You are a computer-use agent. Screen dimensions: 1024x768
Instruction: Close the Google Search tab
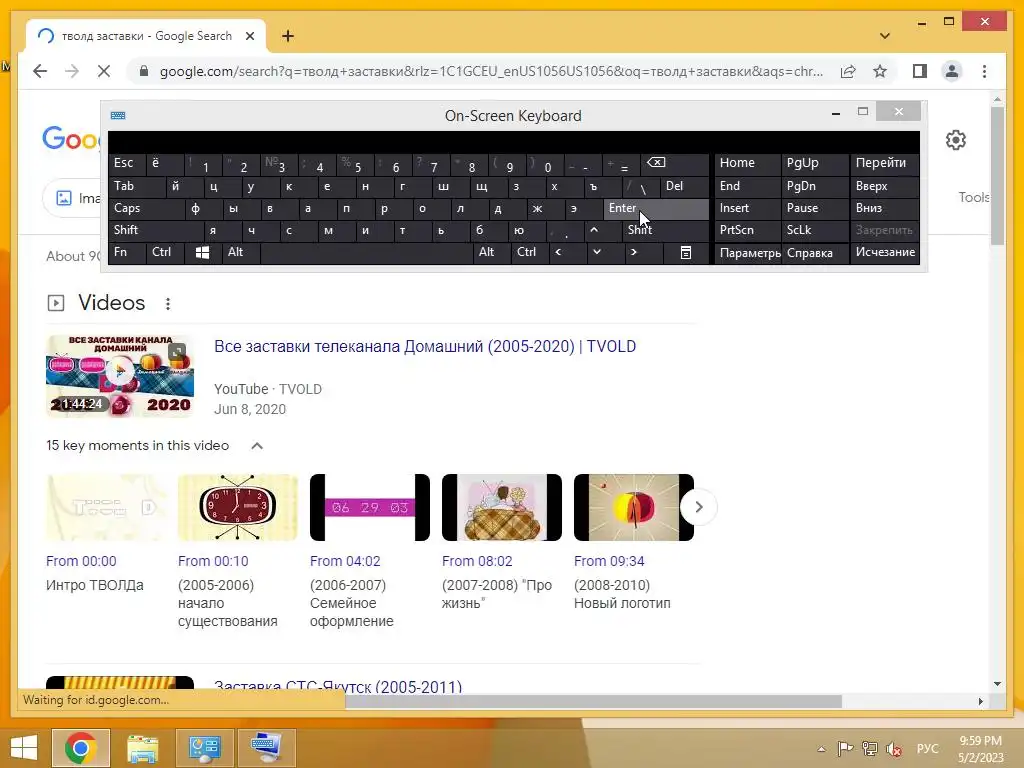click(249, 36)
